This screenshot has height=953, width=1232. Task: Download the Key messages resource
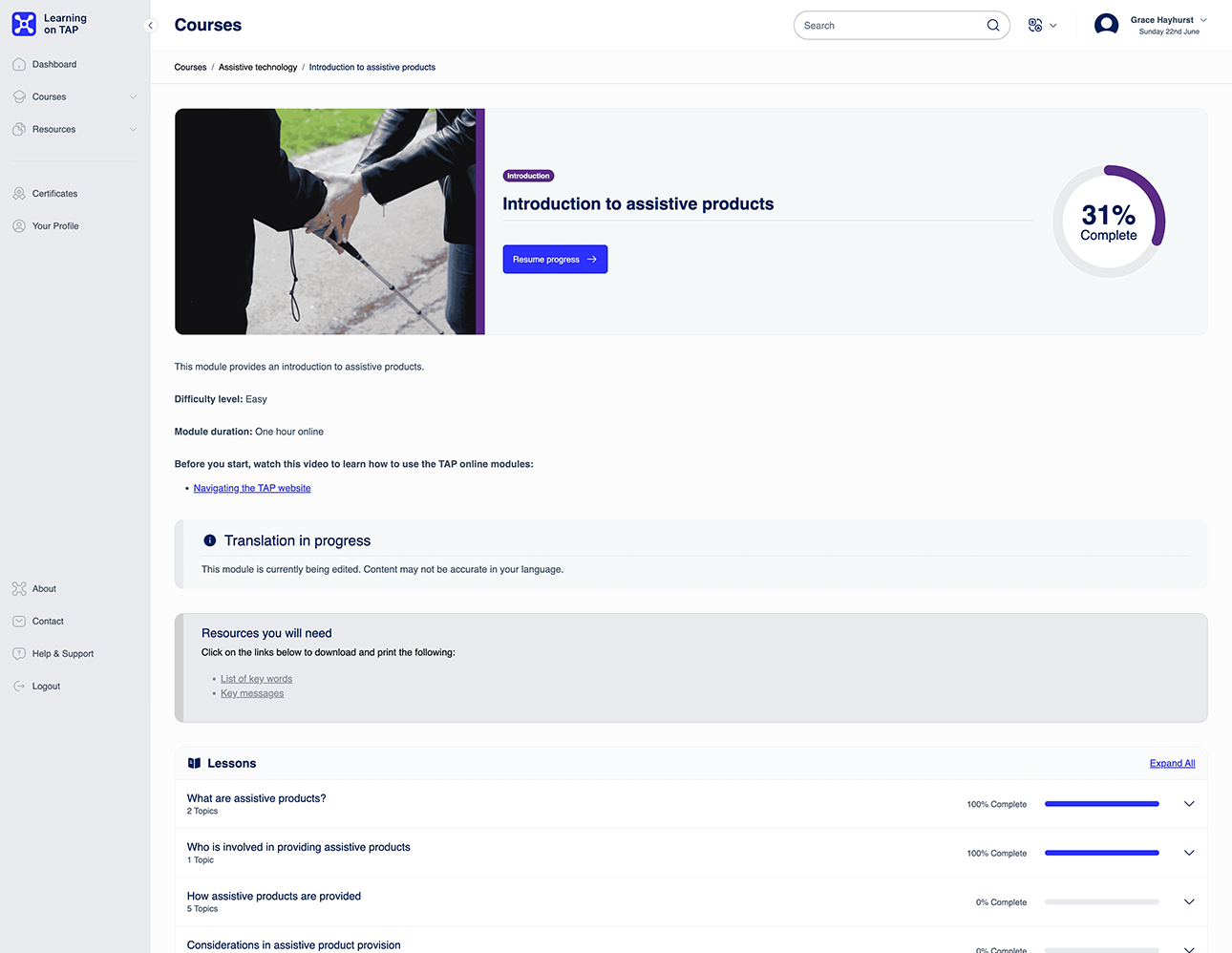point(252,693)
